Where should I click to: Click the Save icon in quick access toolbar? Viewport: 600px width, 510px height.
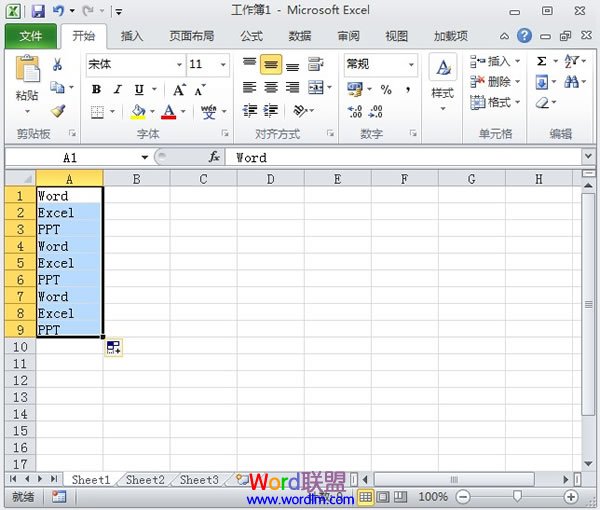(x=38, y=11)
